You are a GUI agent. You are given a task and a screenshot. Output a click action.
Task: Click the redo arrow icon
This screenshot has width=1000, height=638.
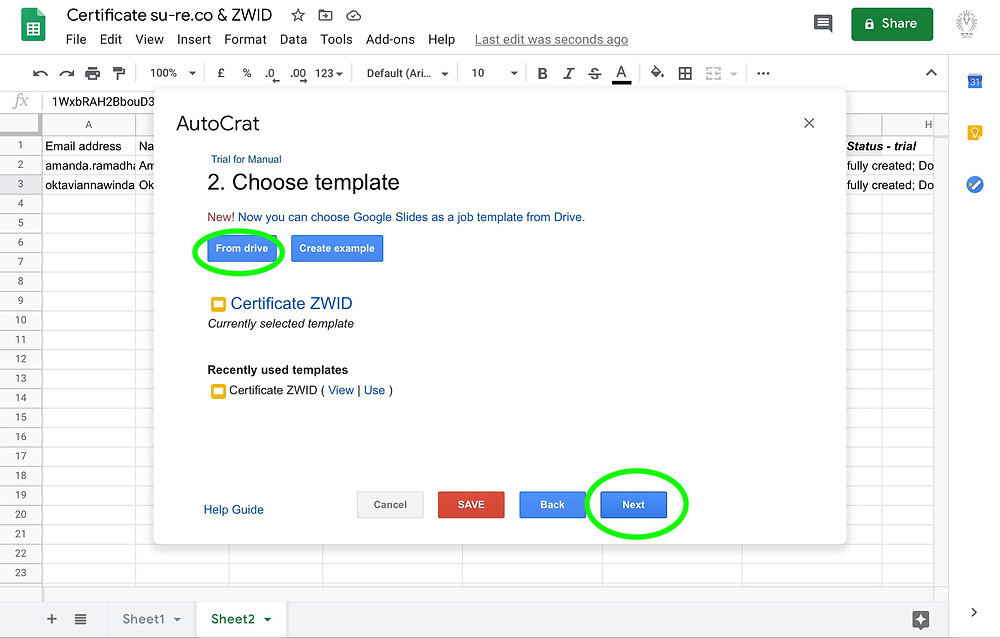pyautogui.click(x=66, y=73)
